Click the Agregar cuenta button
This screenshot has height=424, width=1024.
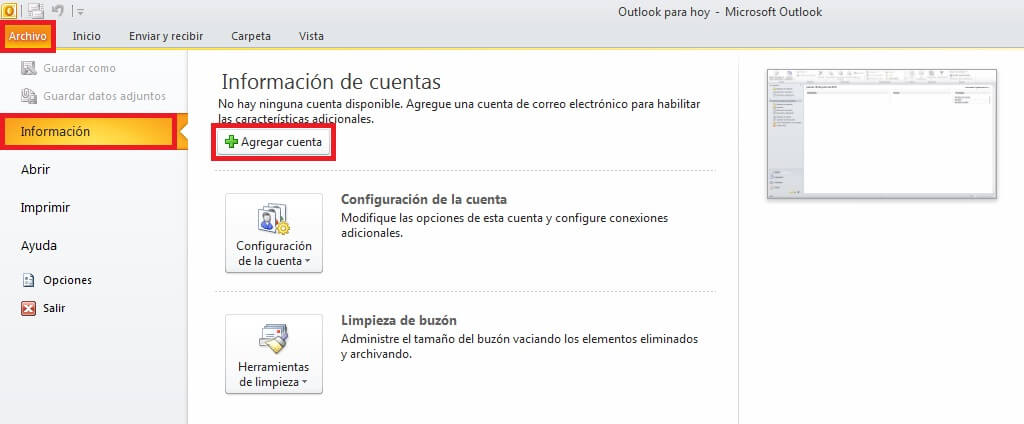coord(274,142)
